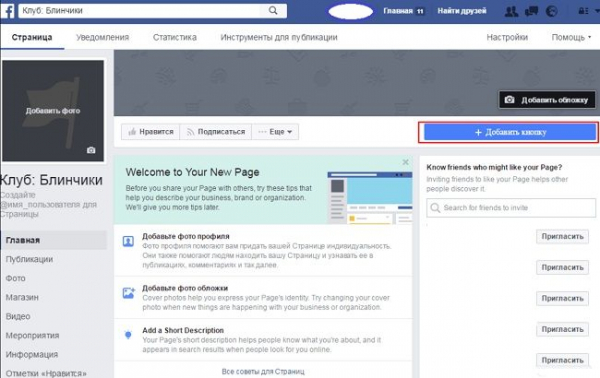This screenshot has height=378, width=600.
Task: Click Найти друзей in top bar
Action: pyautogui.click(x=462, y=11)
